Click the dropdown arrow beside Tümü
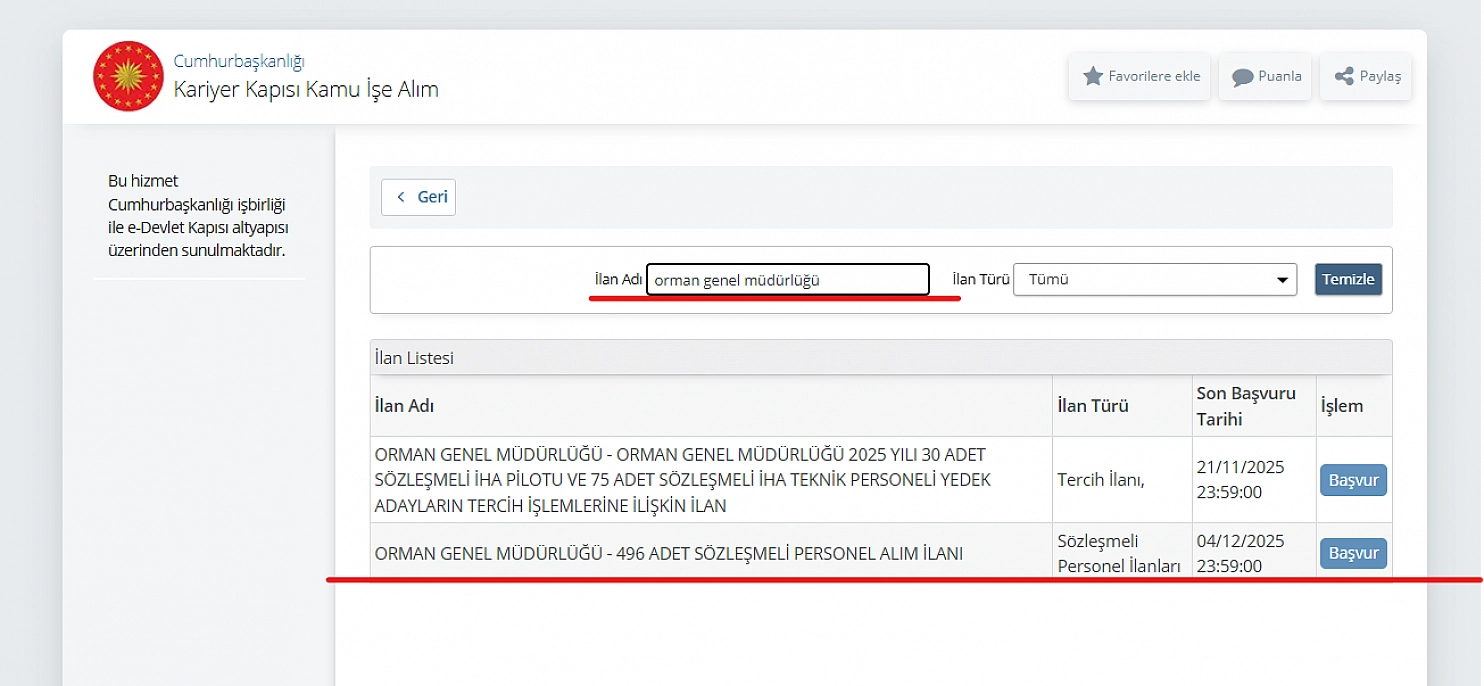Image resolution: width=1484 pixels, height=686 pixels. (x=1282, y=281)
